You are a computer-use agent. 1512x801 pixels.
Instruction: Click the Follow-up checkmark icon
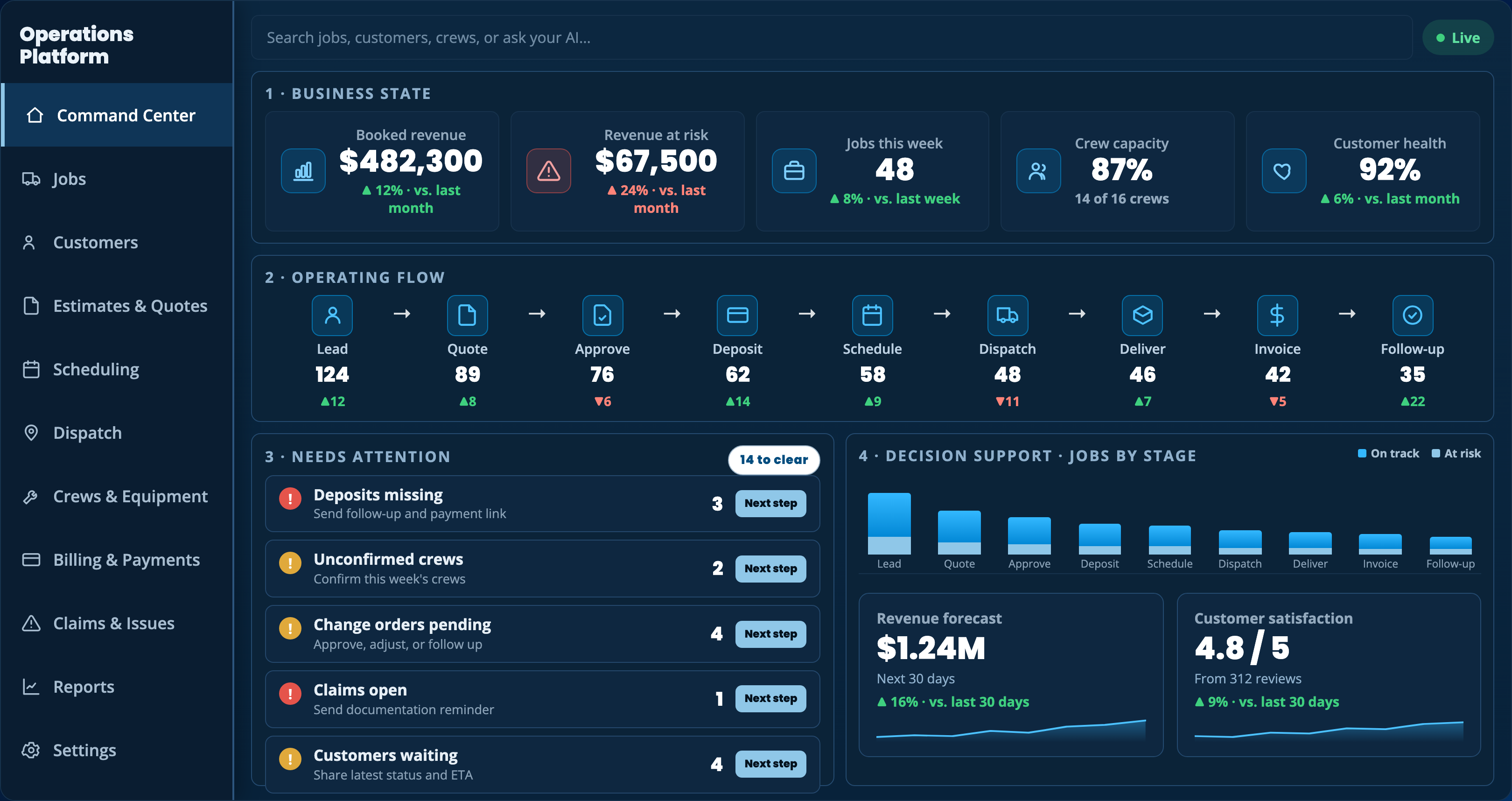click(x=1412, y=316)
